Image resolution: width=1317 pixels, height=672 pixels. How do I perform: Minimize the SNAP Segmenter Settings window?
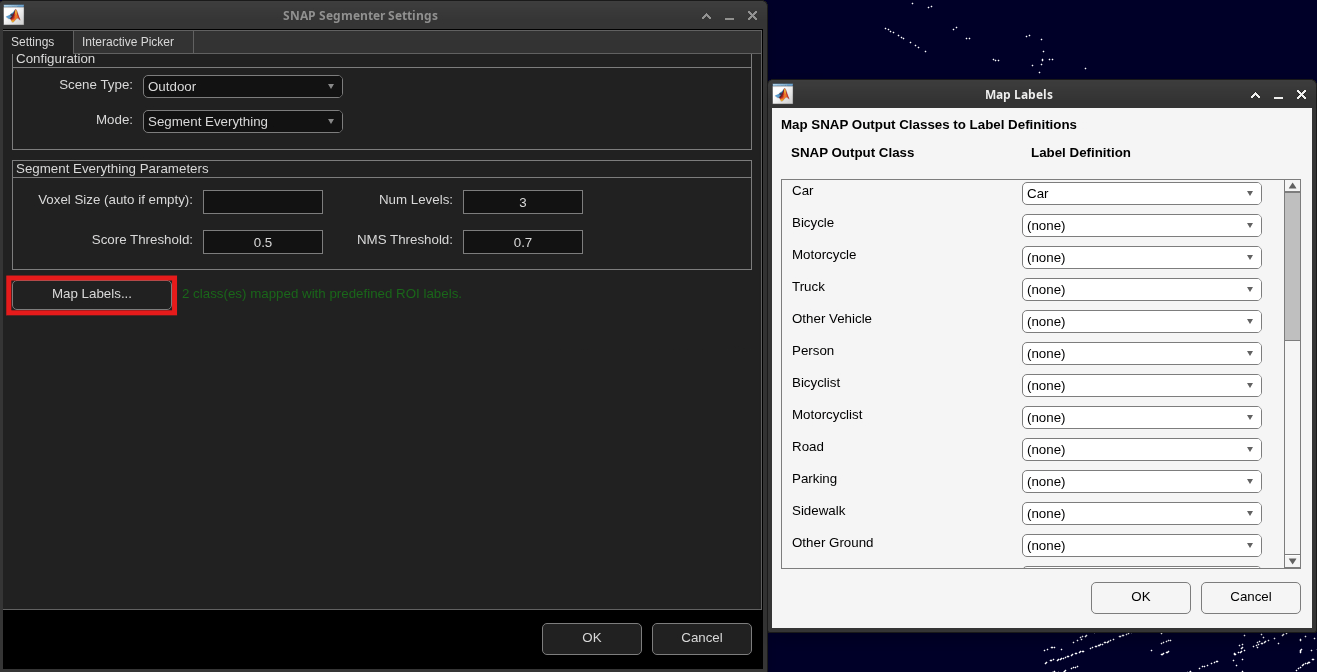coord(729,16)
